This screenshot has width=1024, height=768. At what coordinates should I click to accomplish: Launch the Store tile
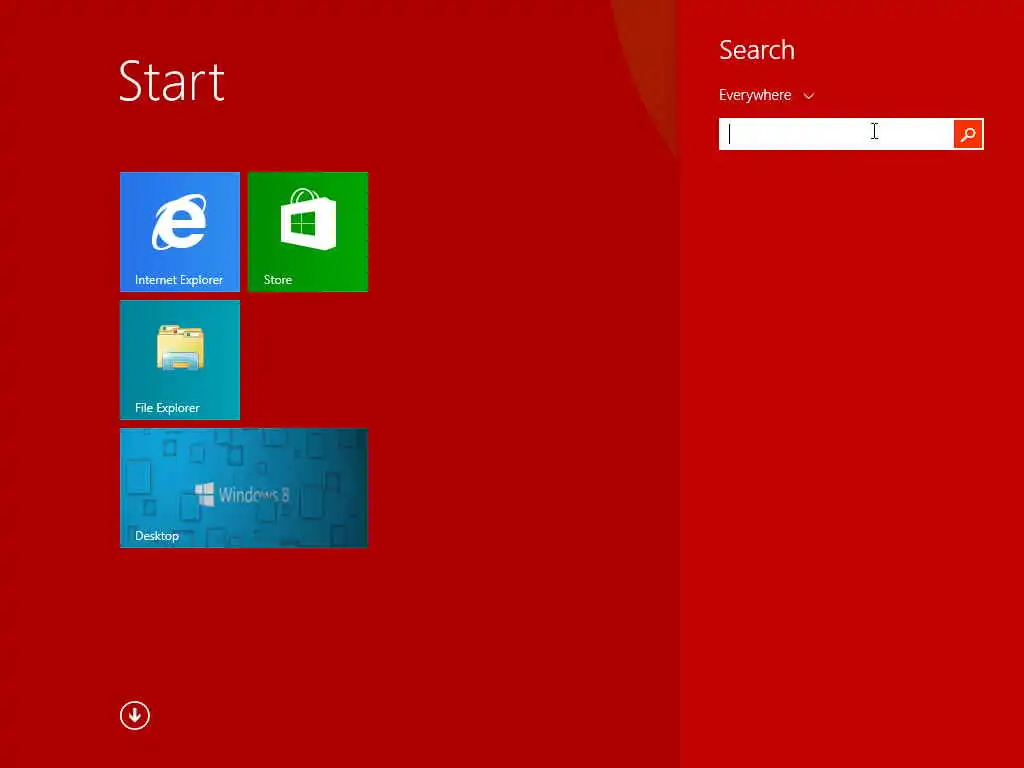pyautogui.click(x=308, y=232)
